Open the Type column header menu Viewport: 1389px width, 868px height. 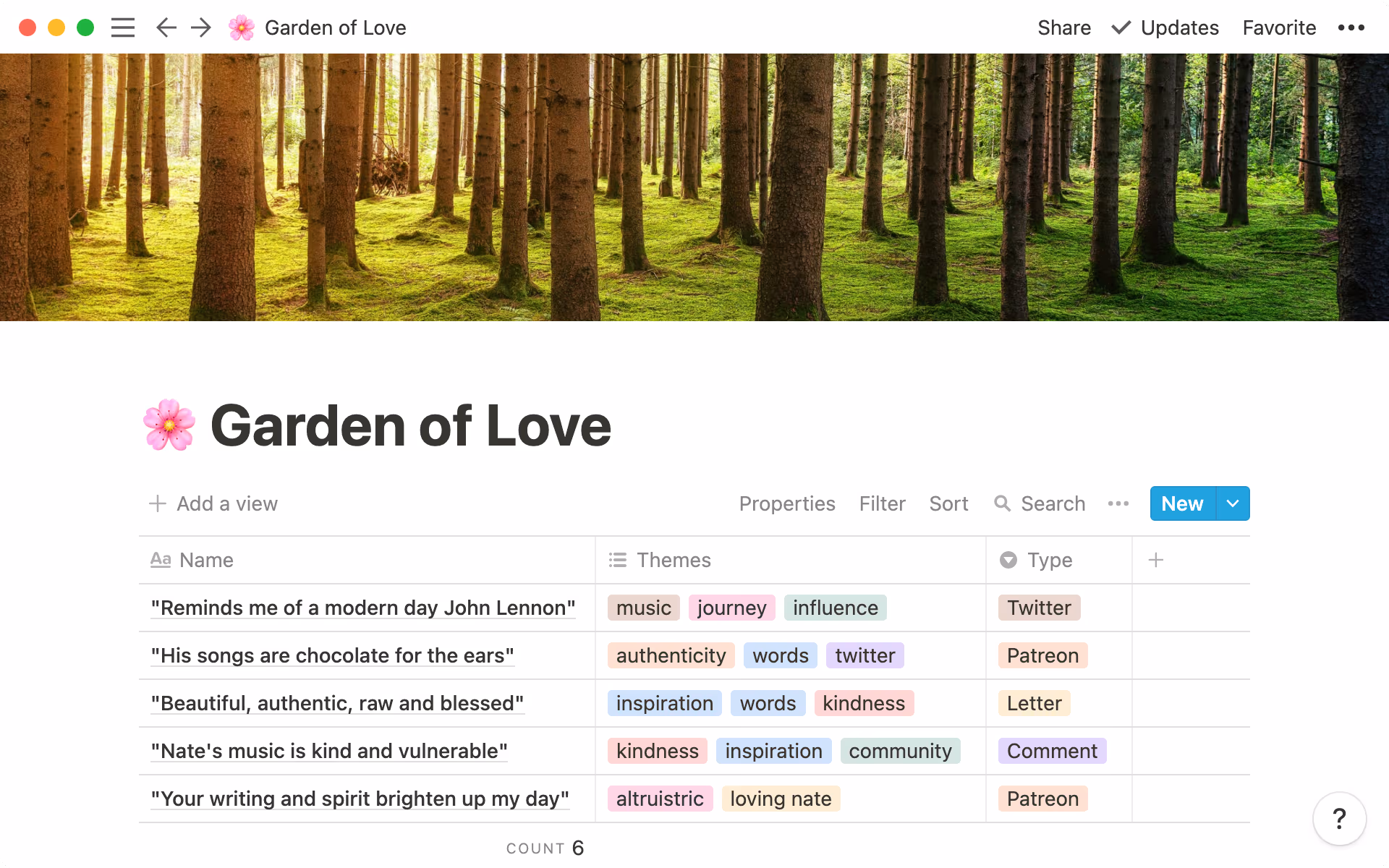tap(1049, 560)
